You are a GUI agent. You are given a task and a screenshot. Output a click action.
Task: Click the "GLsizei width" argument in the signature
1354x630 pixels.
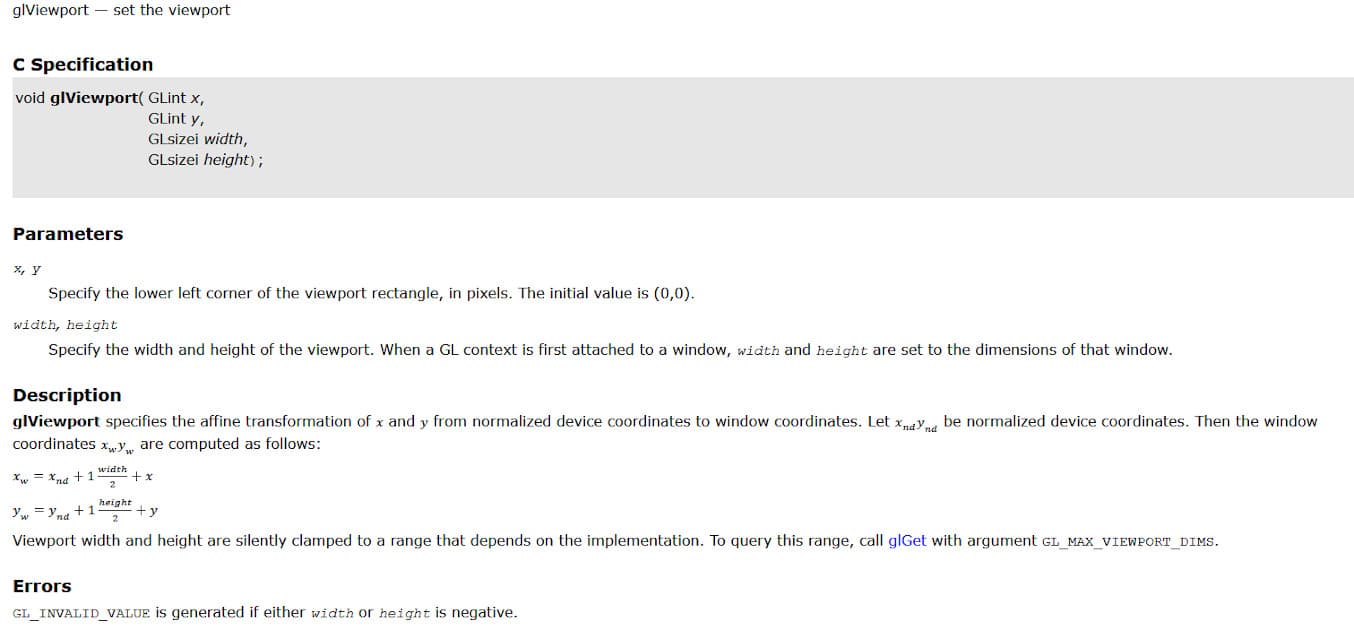point(197,139)
